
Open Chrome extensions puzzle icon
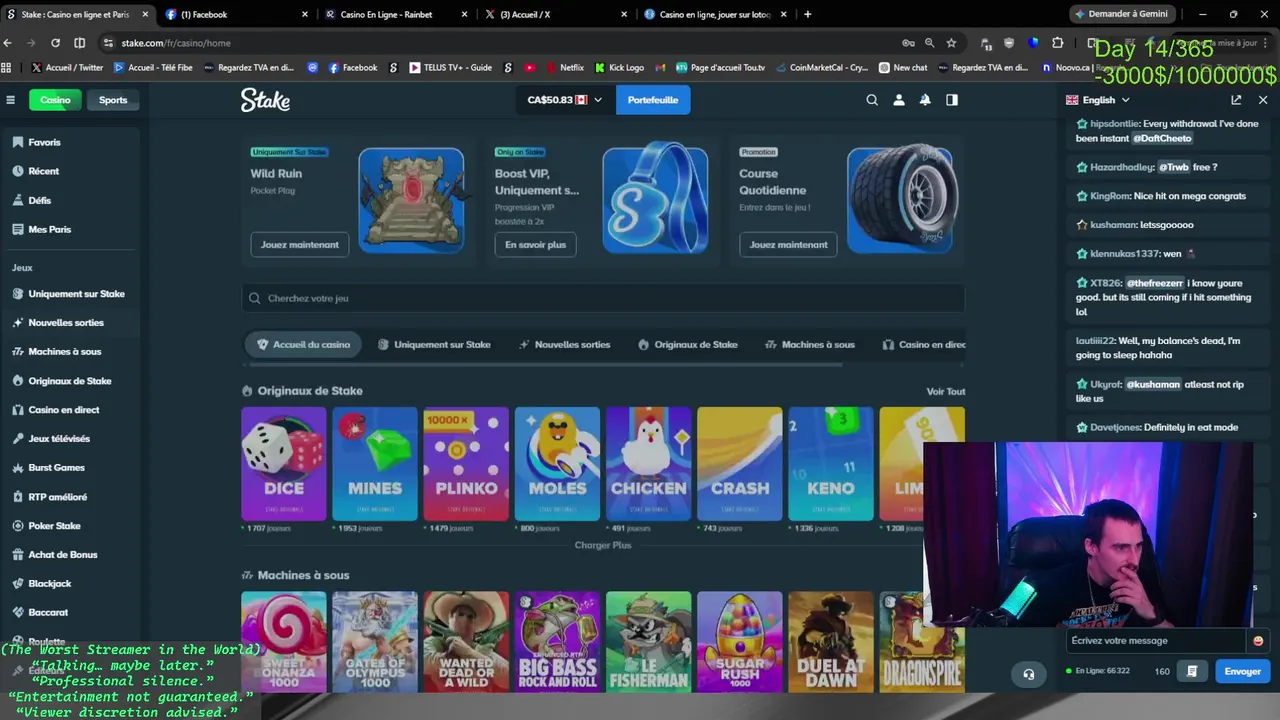[x=1057, y=43]
